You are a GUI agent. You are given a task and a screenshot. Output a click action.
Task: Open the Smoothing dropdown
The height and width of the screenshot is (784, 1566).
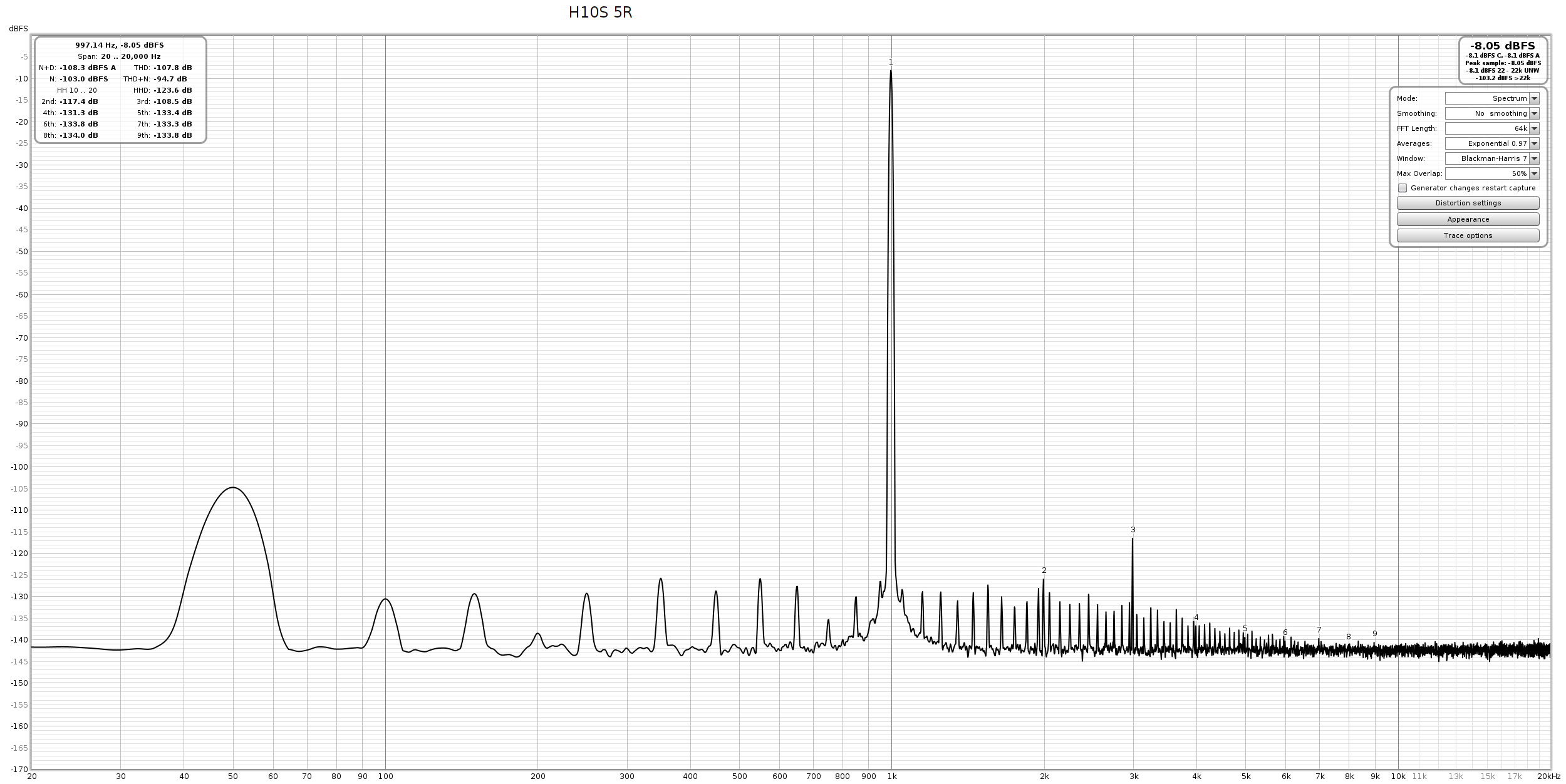pos(1491,113)
